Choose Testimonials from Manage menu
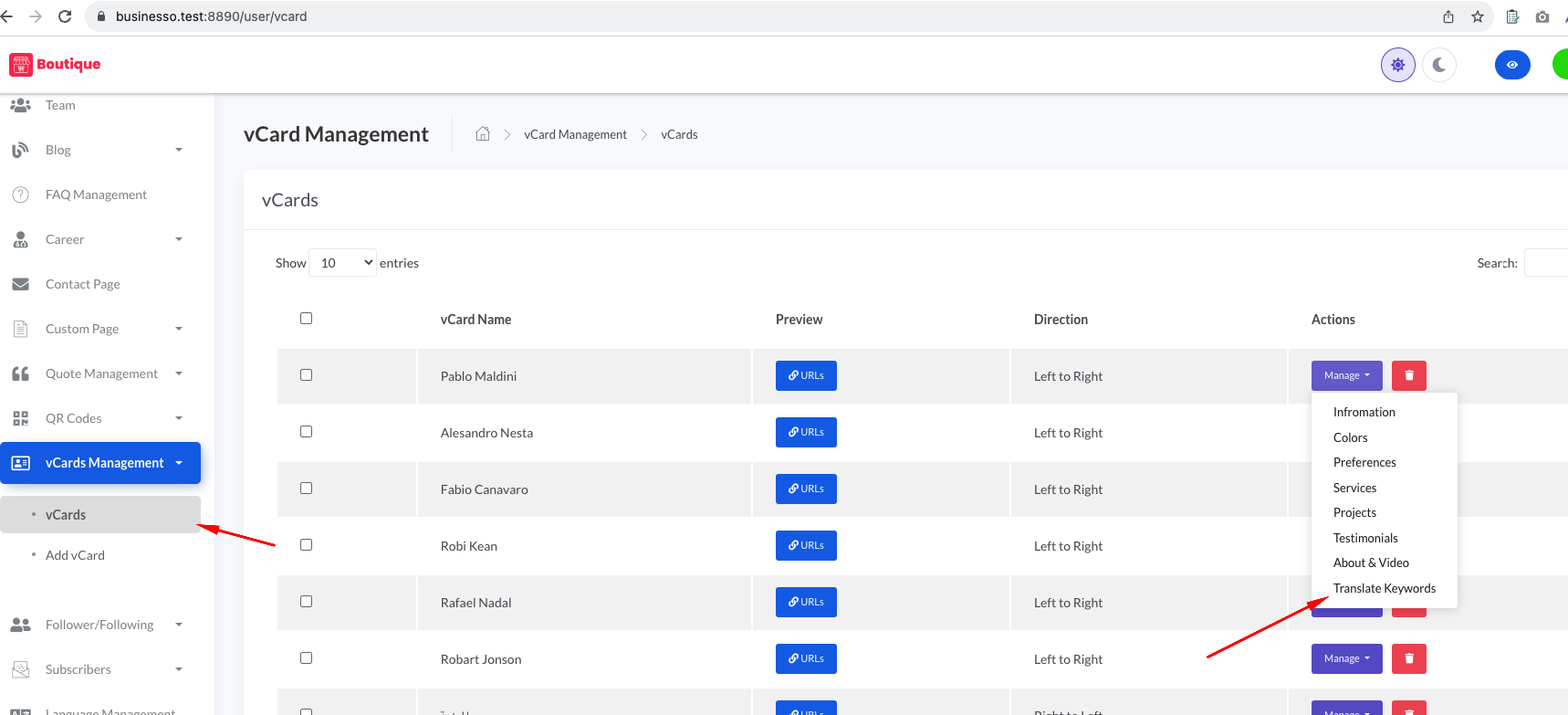The image size is (1568, 715). 1365,538
